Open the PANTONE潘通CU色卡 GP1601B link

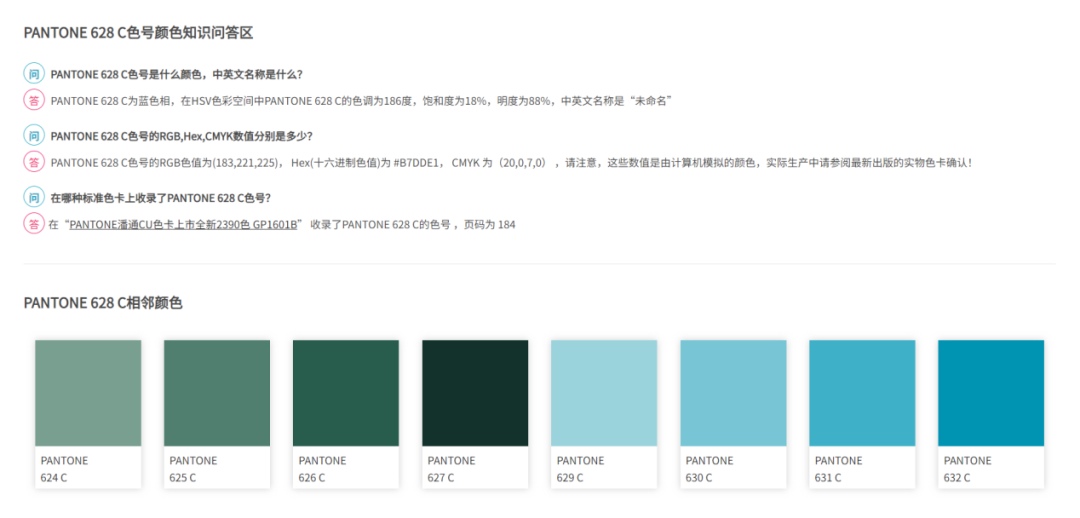[184, 225]
